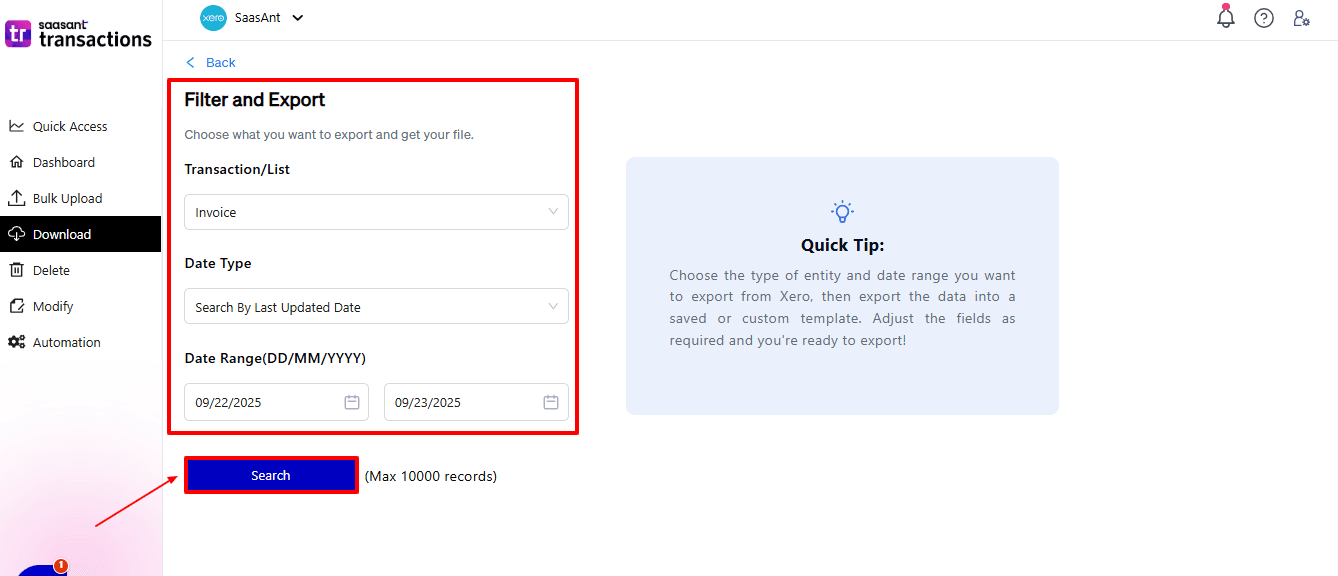Image resolution: width=1338 pixels, height=576 pixels.
Task: Open the Delete sidebar section
Action: (x=51, y=271)
